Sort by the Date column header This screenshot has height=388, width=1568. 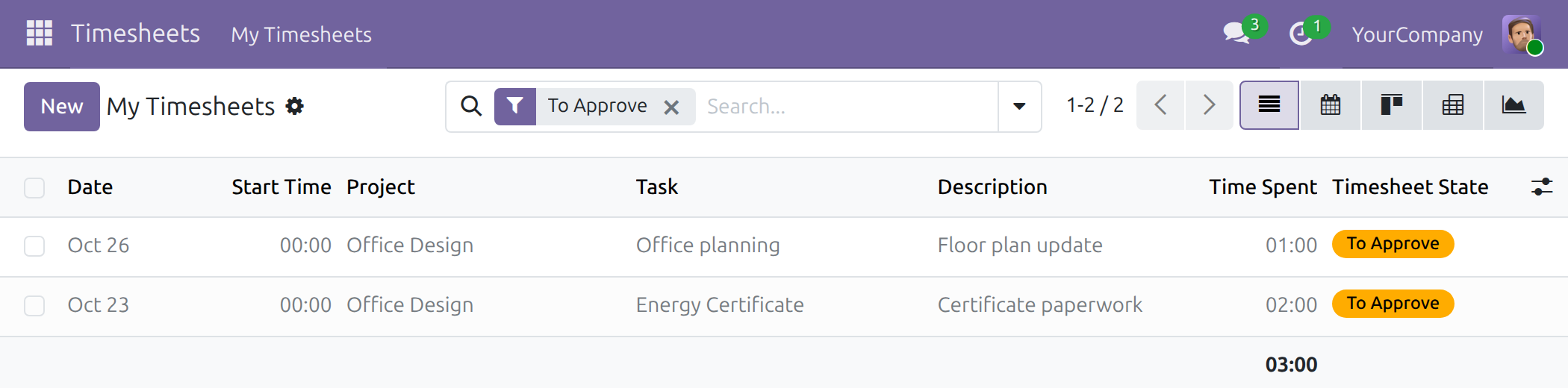pos(90,187)
